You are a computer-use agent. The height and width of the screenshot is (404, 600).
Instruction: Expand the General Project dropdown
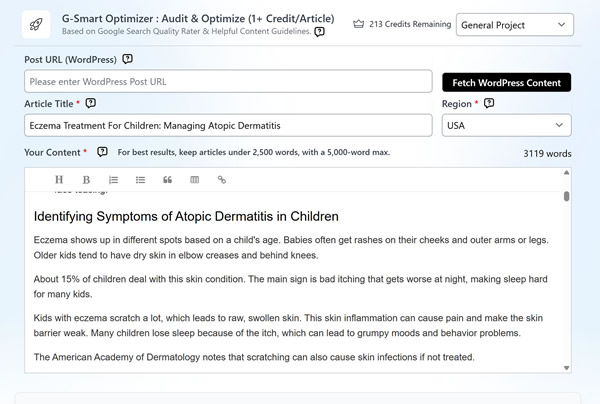coord(515,25)
